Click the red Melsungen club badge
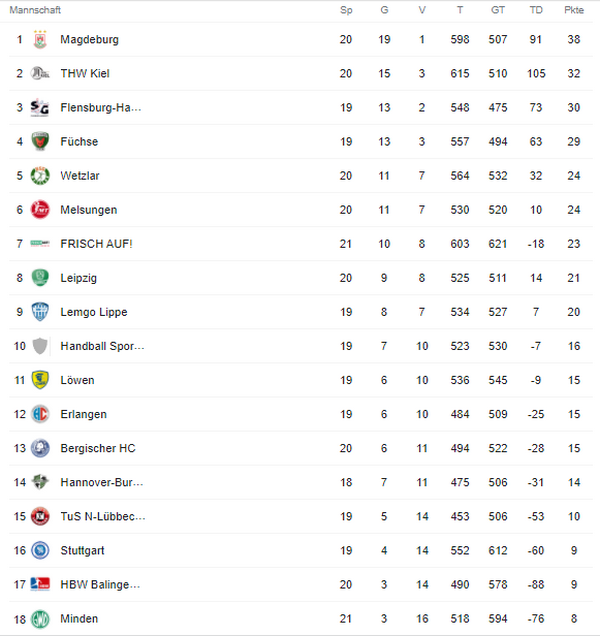Image resolution: width=600 pixels, height=636 pixels. pyautogui.click(x=40, y=210)
